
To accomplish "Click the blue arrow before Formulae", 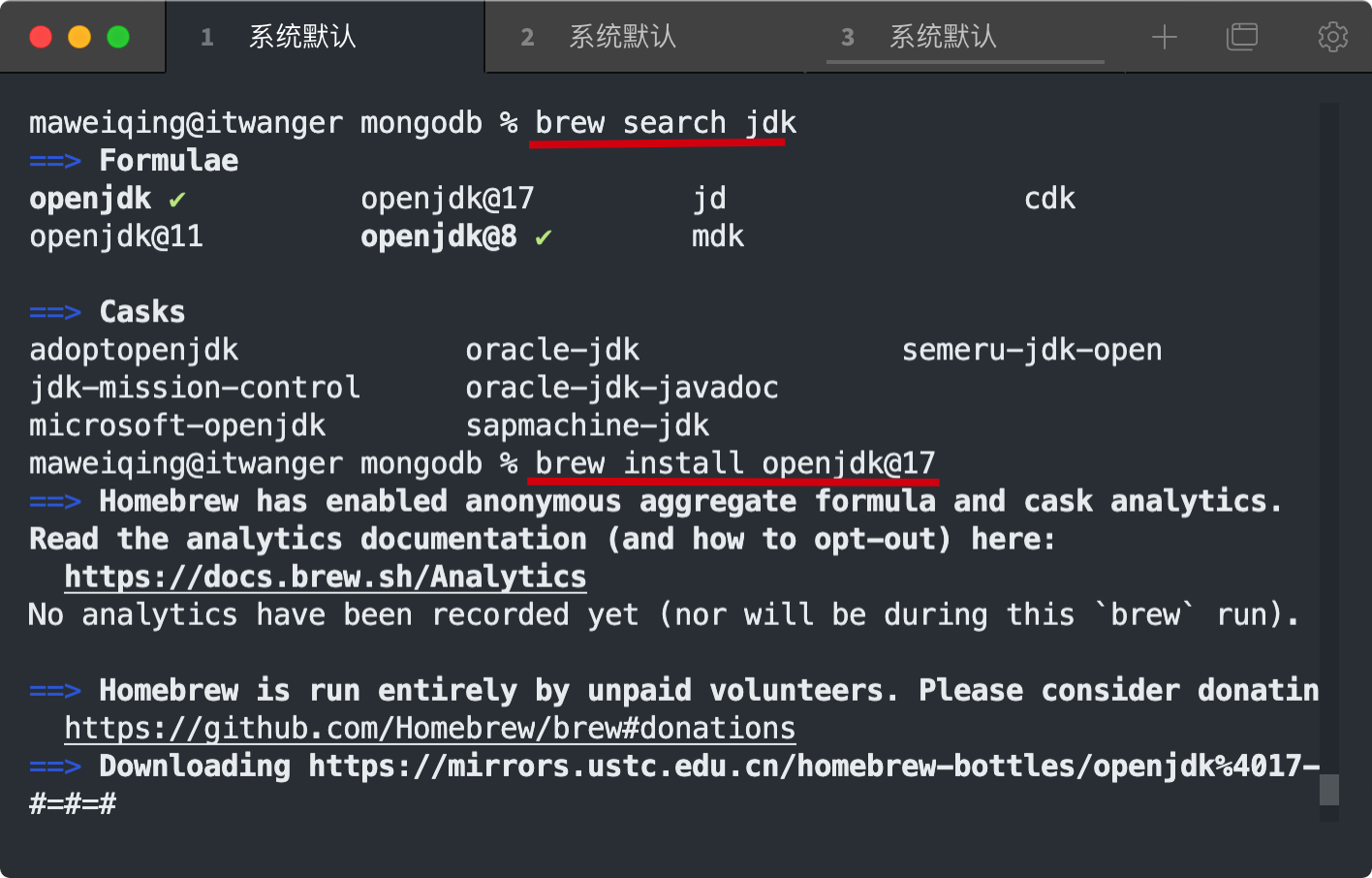I will pyautogui.click(x=55, y=161).
